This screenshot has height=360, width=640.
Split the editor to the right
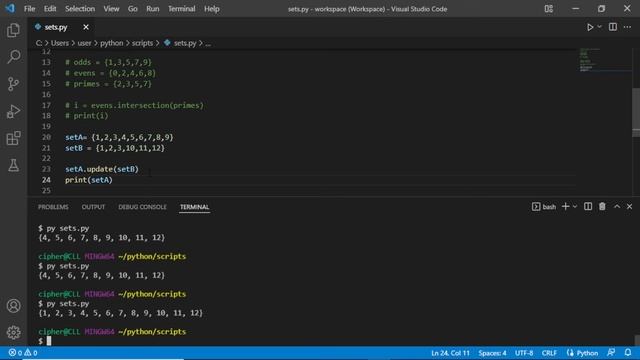pos(613,27)
